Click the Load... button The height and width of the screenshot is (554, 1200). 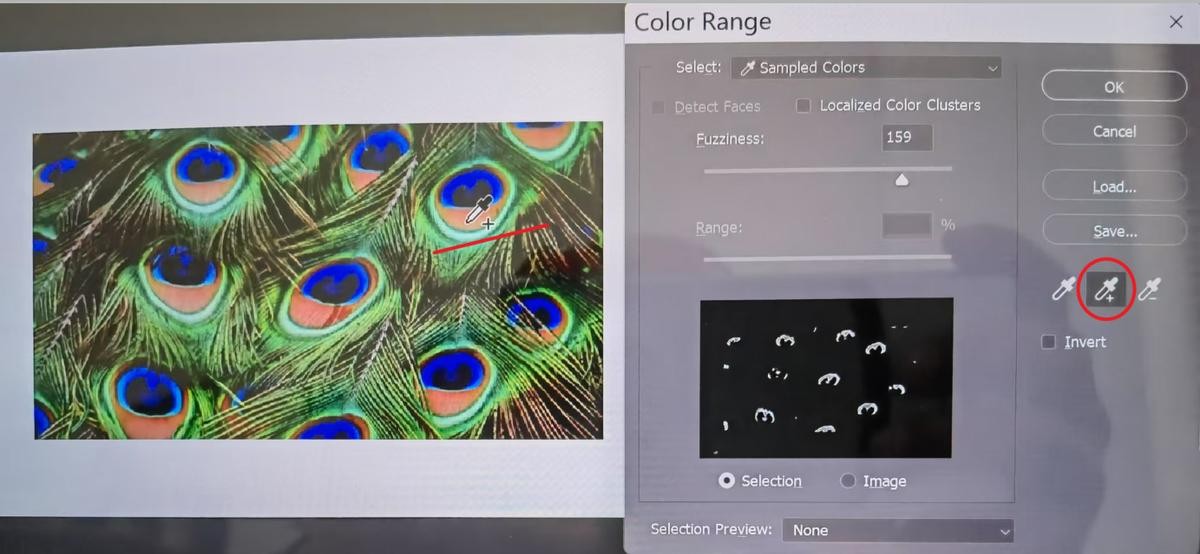pyautogui.click(x=1114, y=187)
